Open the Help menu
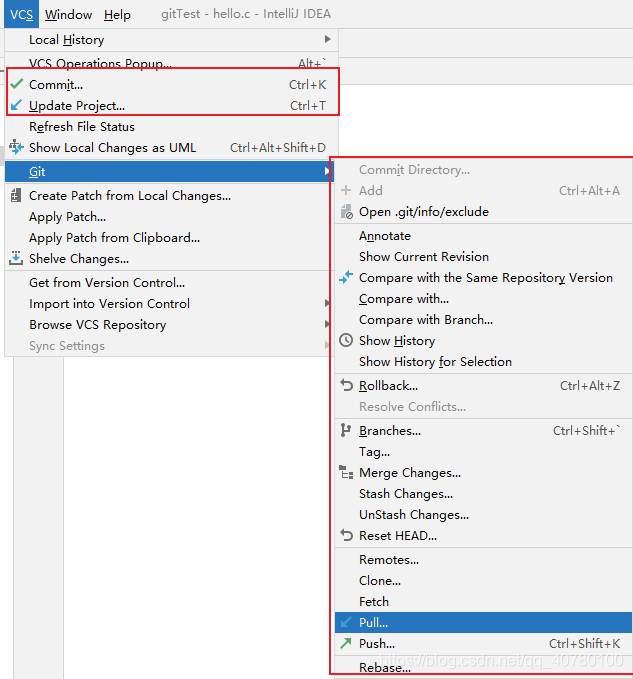Image resolution: width=633 pixels, height=679 pixels. point(117,15)
